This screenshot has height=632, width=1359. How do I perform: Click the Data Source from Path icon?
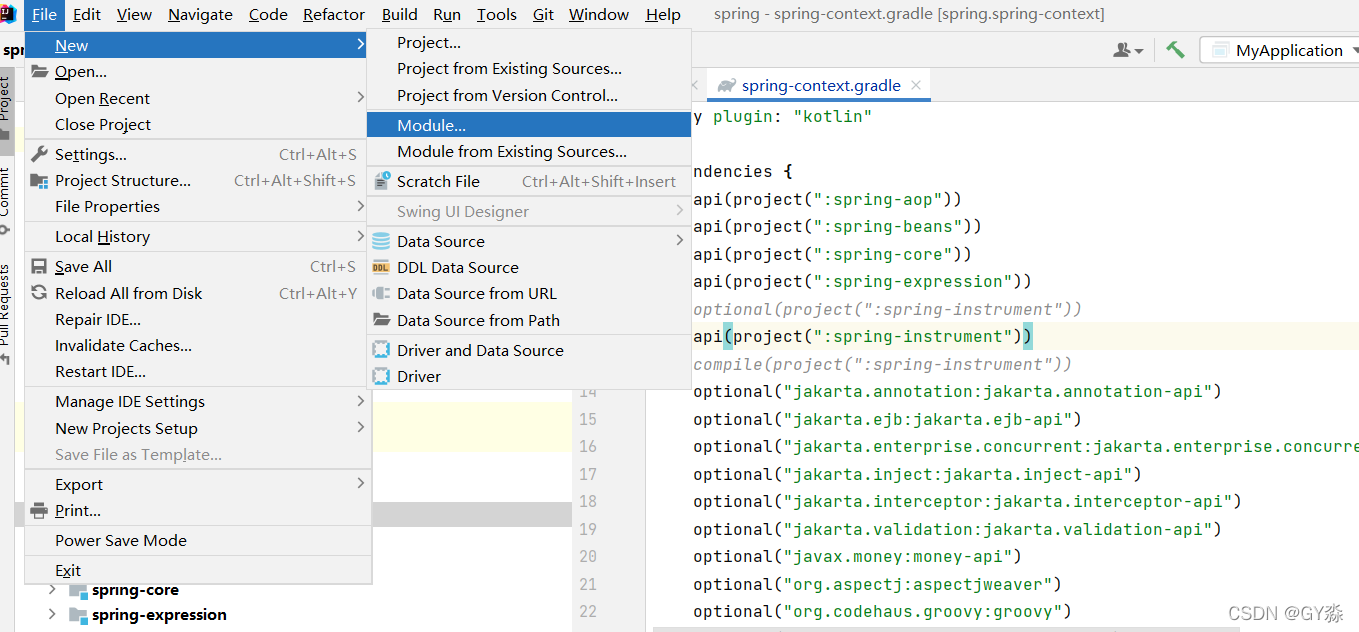pos(381,320)
